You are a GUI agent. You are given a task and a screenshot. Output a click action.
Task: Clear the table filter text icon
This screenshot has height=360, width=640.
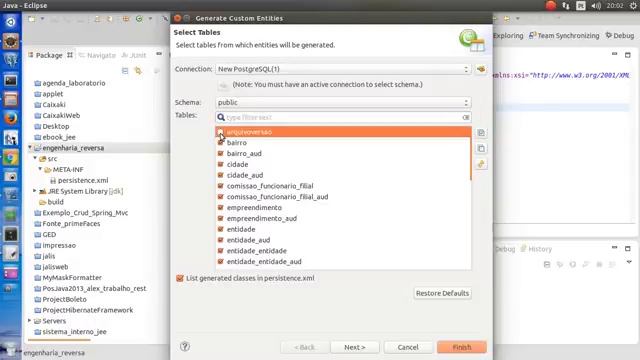click(466, 117)
